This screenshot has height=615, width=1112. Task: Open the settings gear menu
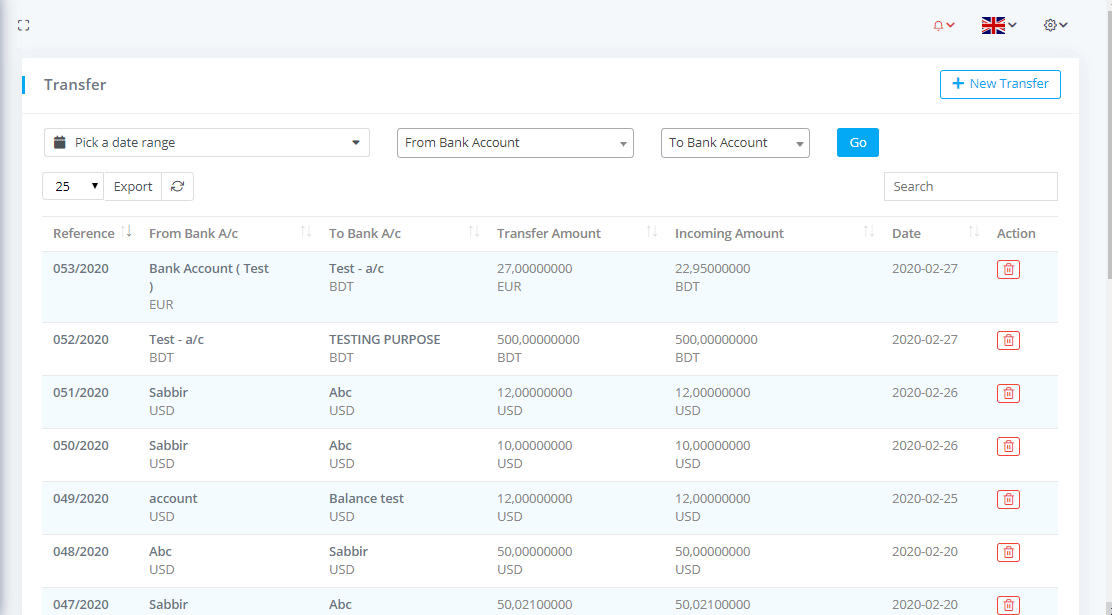pyautogui.click(x=1055, y=26)
